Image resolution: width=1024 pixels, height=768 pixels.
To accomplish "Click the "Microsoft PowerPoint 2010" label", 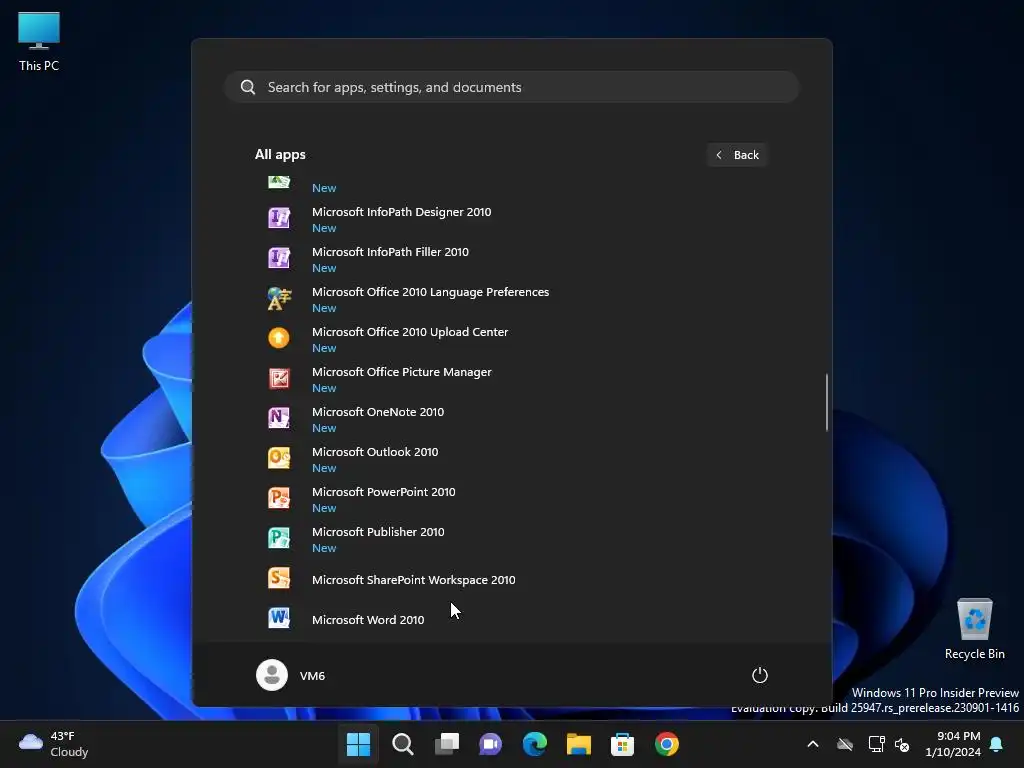I will coord(383,492).
